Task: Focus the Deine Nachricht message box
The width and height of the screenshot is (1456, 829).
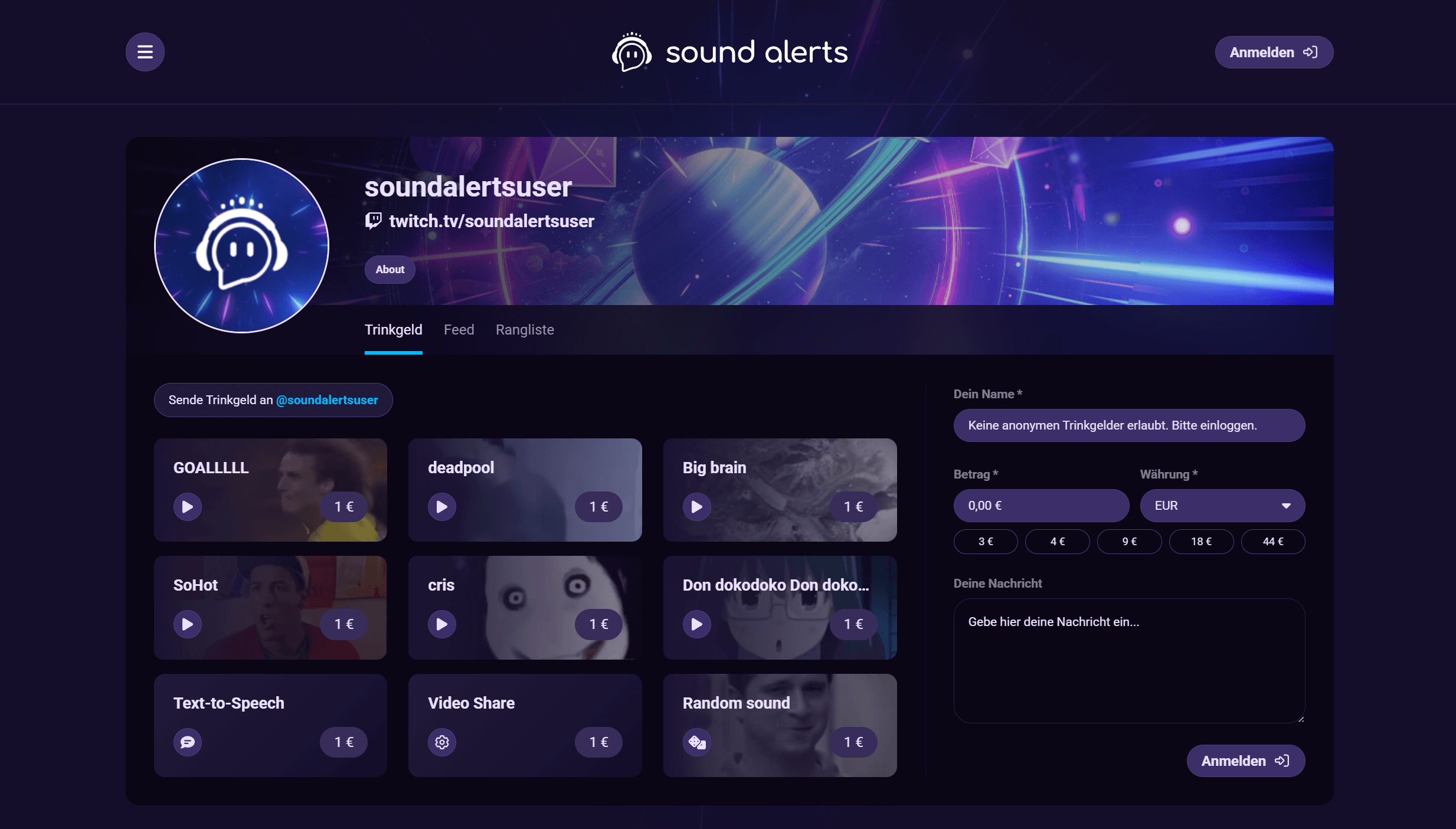Action: (1129, 661)
